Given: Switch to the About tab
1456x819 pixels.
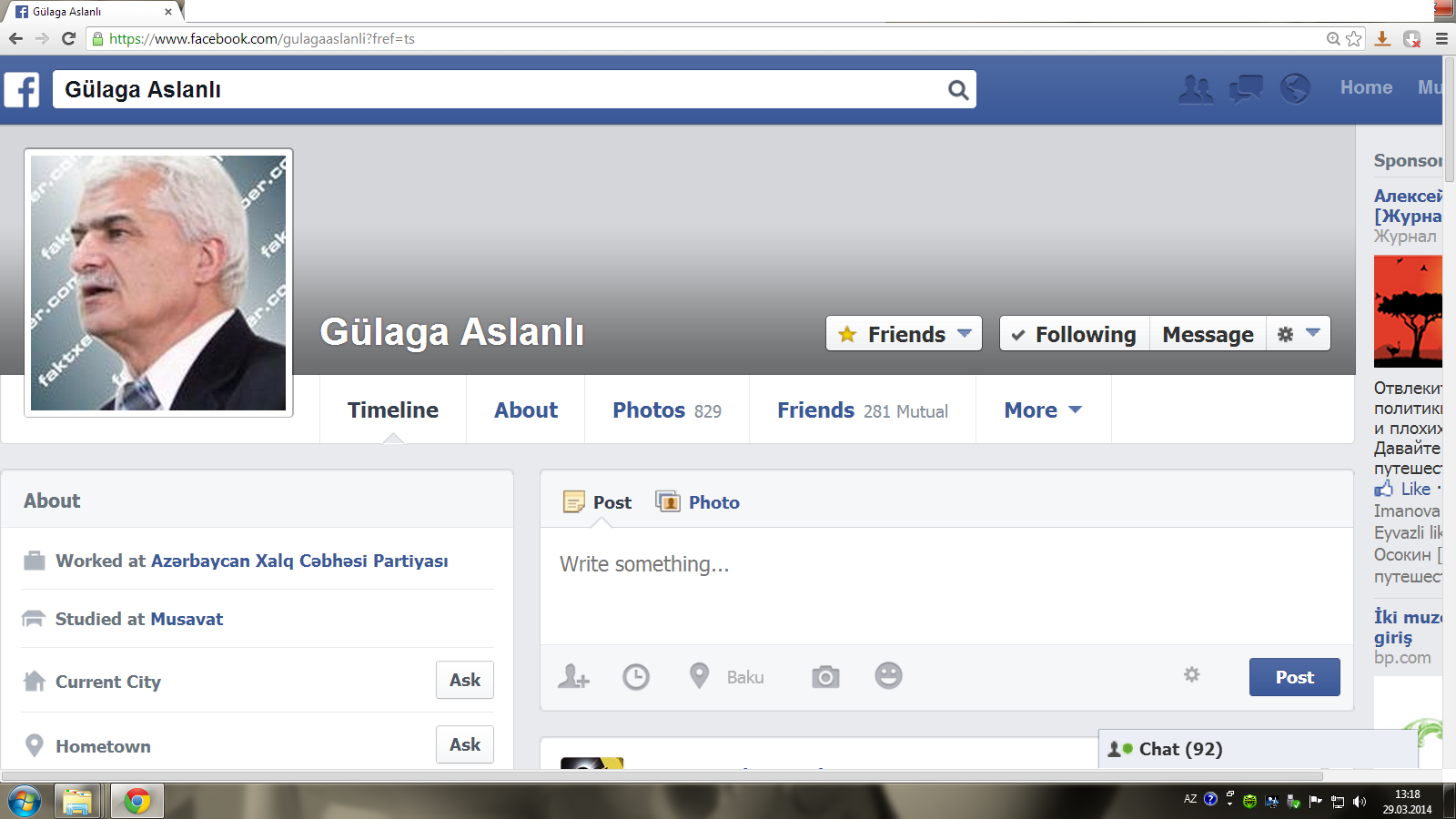Looking at the screenshot, I should click(x=526, y=410).
